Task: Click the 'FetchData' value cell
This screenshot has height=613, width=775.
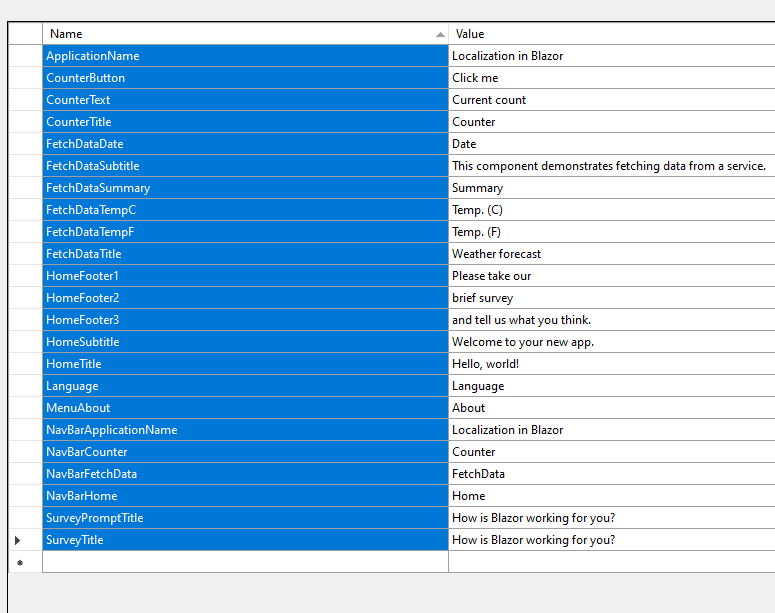Action: (611, 474)
